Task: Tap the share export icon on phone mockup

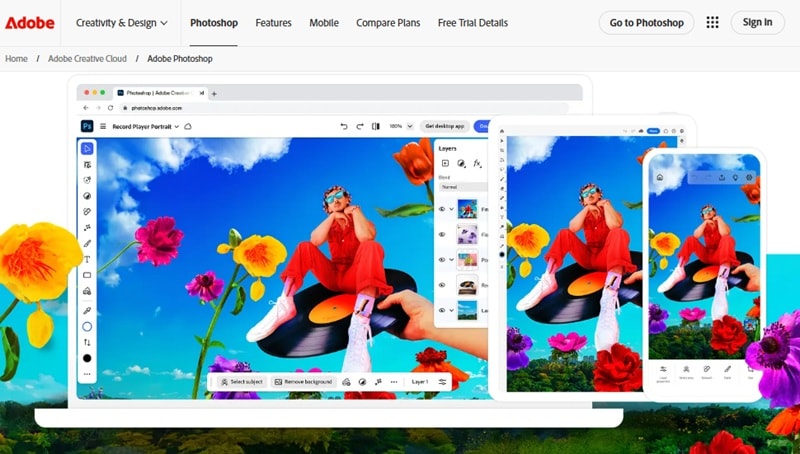Action: point(722,178)
